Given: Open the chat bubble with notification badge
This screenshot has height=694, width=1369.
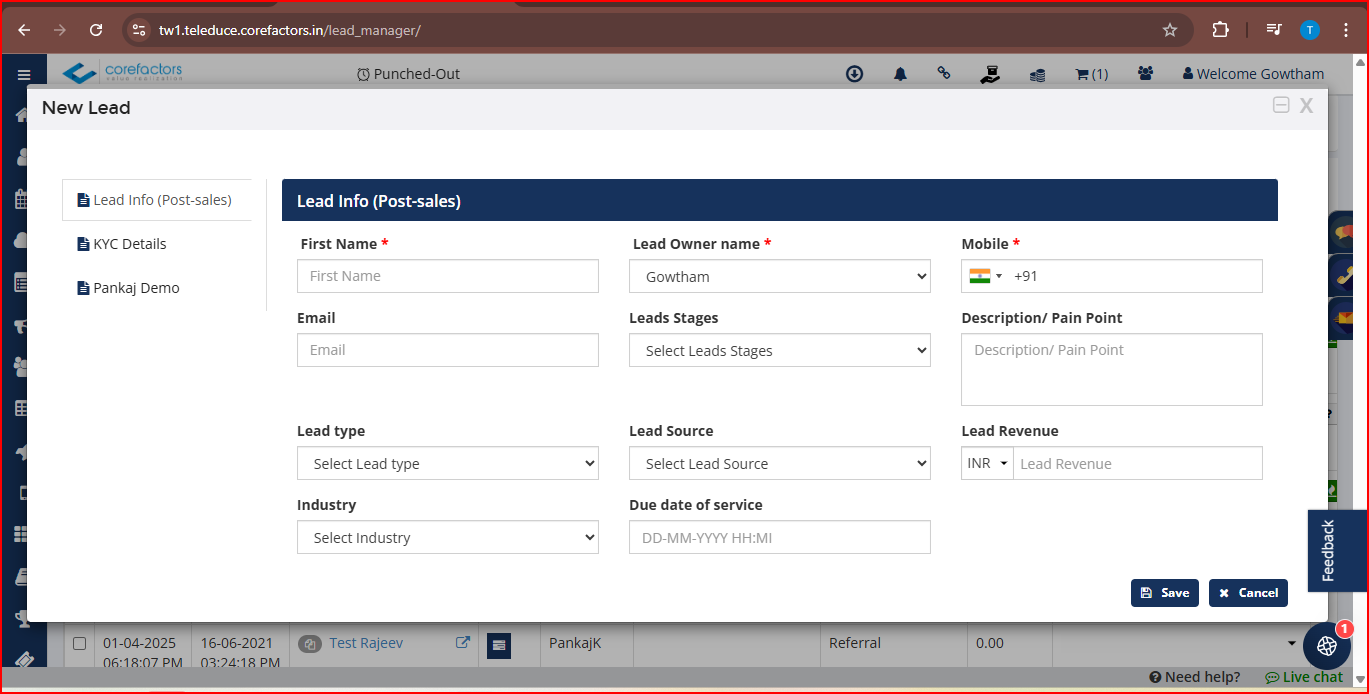Looking at the screenshot, I should [x=1328, y=645].
